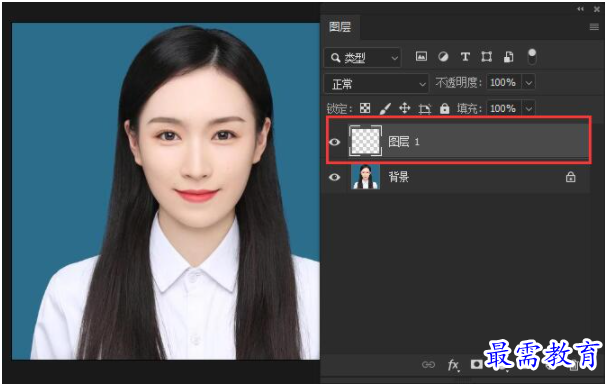Viewport: 608px width, 386px height.
Task: Collapse panel with double-arrow icon
Action: tap(580, 9)
